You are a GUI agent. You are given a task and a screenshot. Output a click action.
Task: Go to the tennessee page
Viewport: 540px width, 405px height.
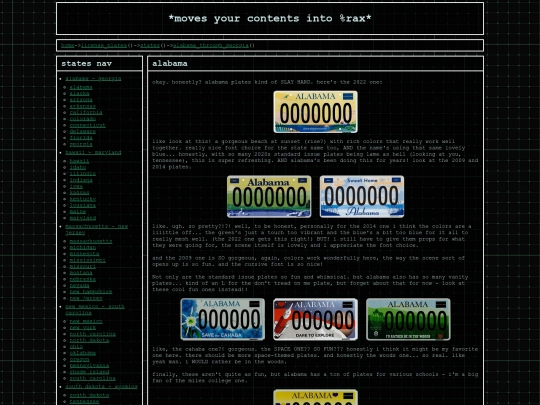tap(84, 401)
